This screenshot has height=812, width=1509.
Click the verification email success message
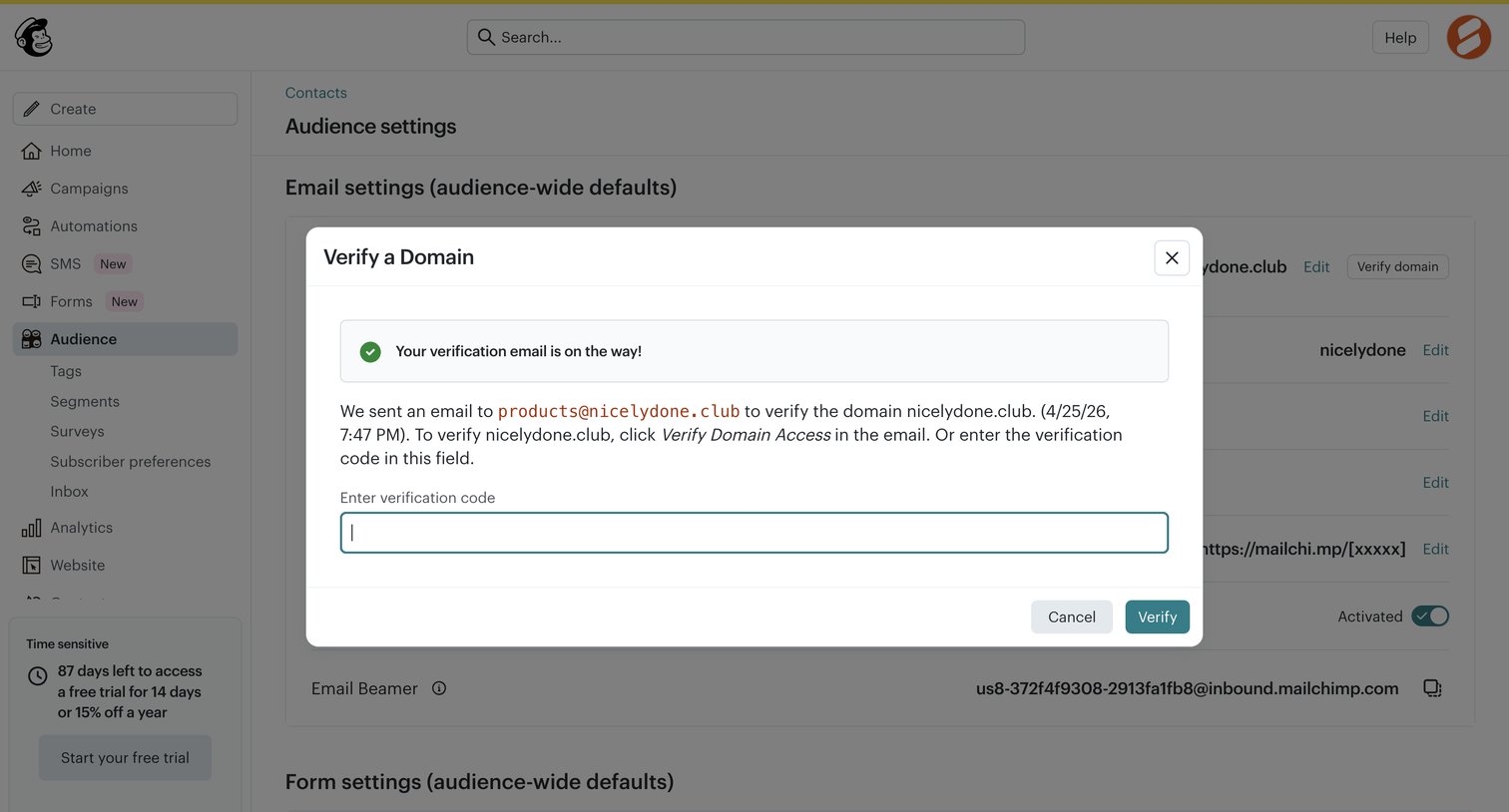[x=518, y=351]
